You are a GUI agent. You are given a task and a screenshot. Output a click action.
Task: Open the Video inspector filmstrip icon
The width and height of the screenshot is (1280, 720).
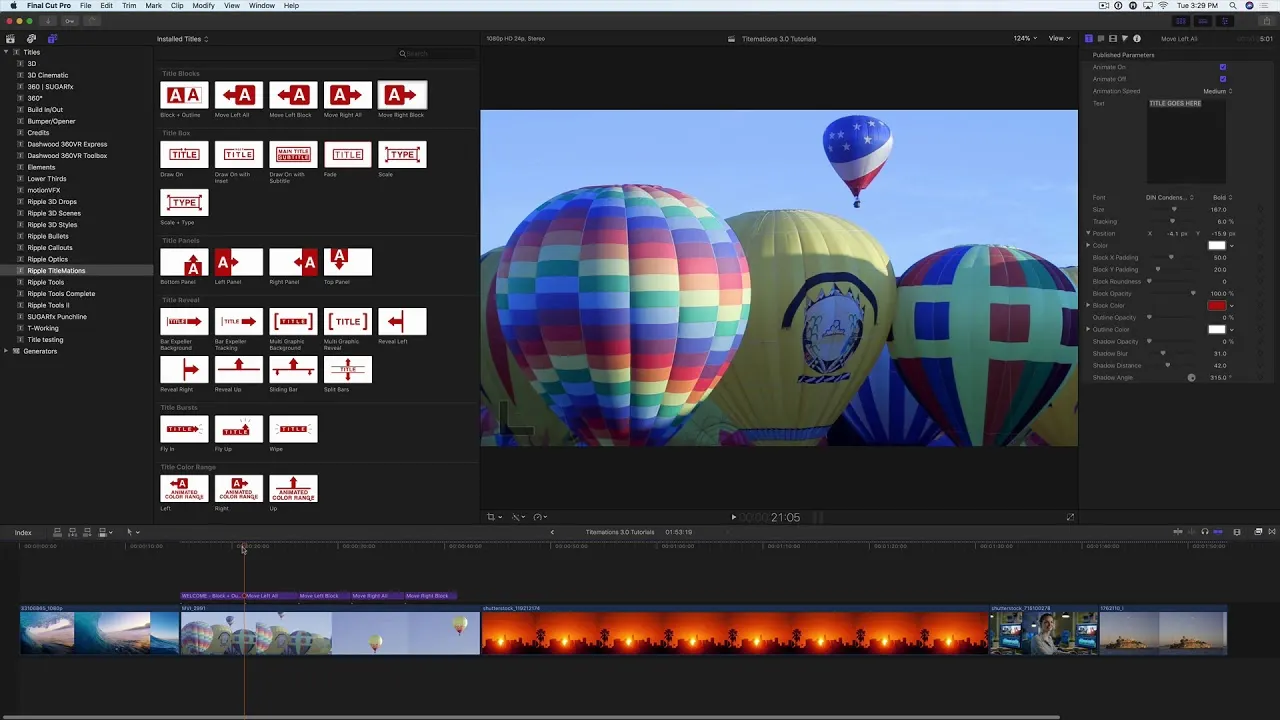click(x=1113, y=39)
